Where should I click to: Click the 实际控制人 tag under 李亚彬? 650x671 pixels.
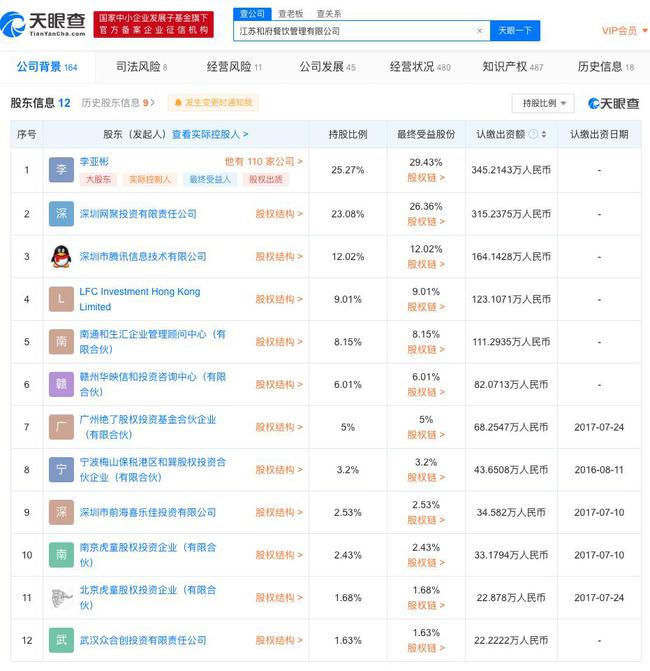coord(150,179)
